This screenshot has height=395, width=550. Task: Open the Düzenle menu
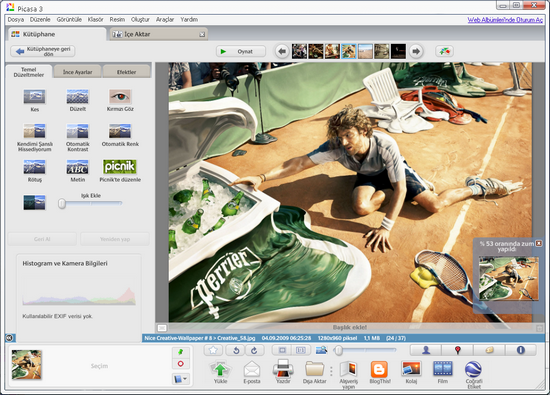[40, 20]
